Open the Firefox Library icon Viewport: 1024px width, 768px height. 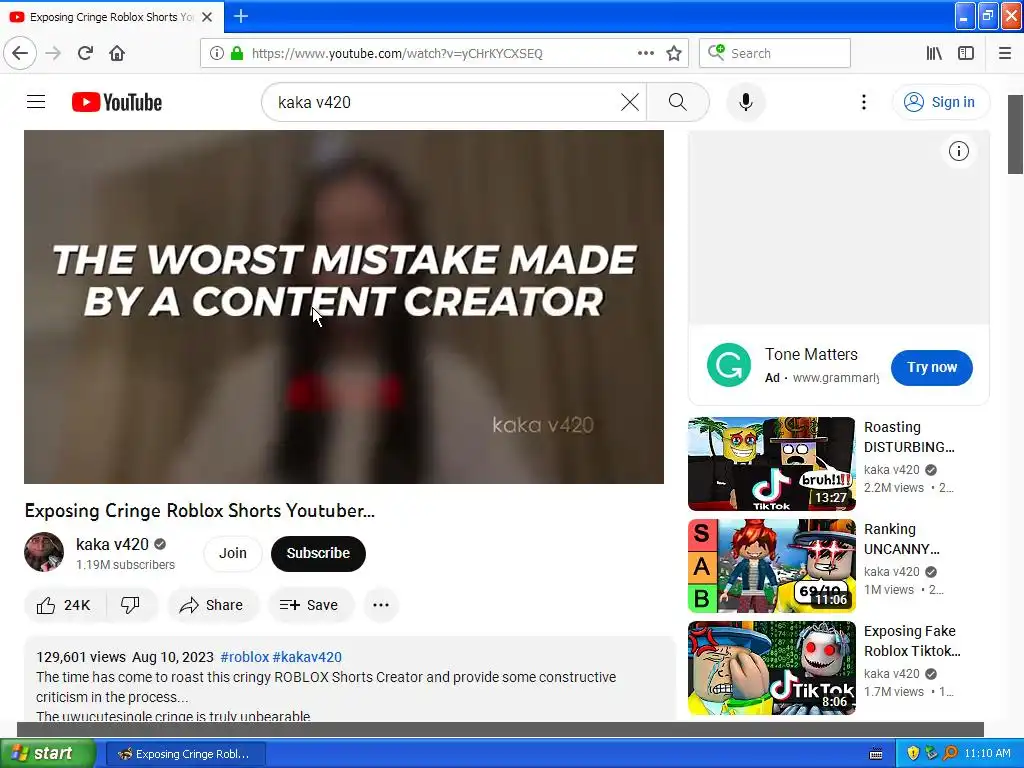coord(934,53)
